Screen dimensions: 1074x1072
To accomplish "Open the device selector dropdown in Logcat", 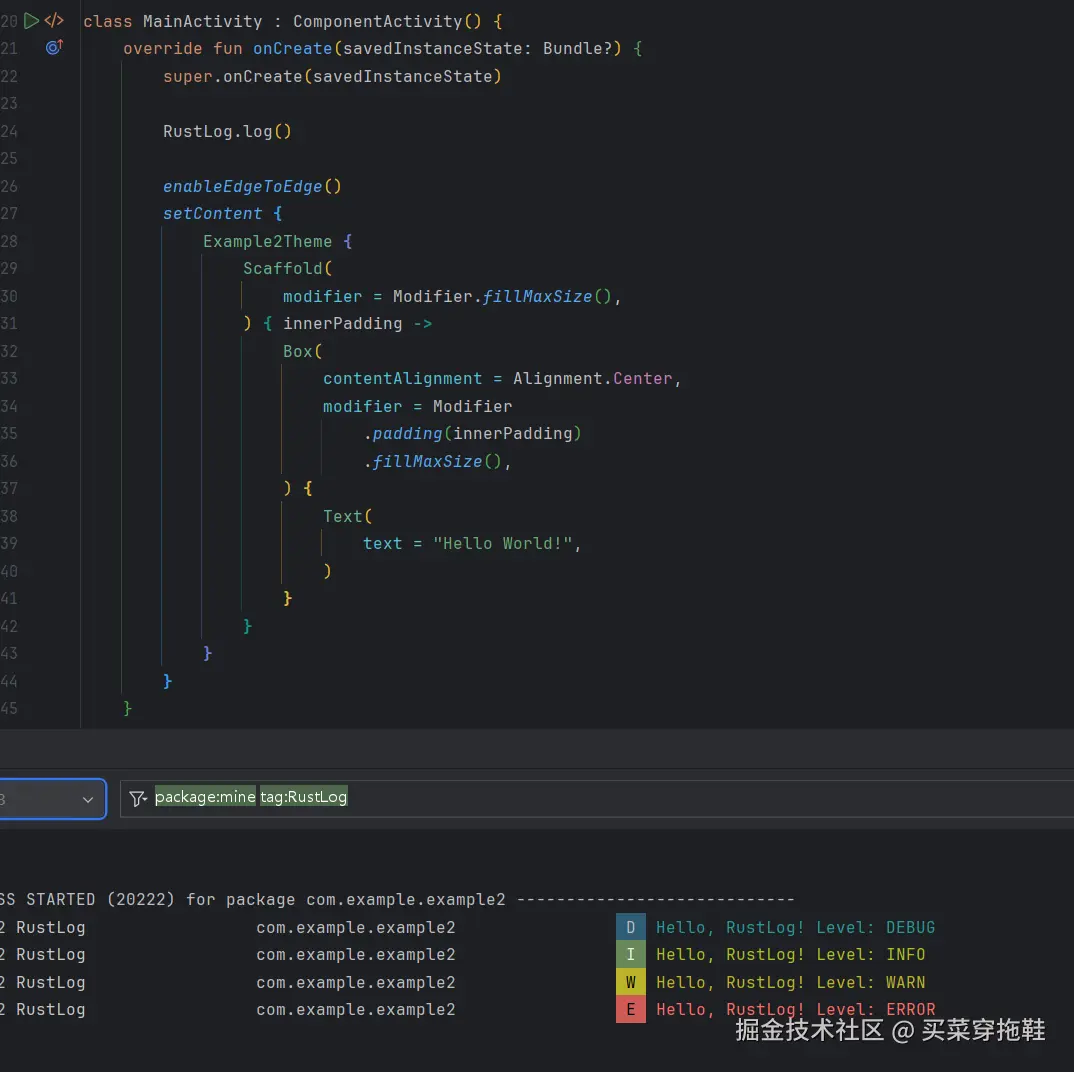I will pos(51,799).
